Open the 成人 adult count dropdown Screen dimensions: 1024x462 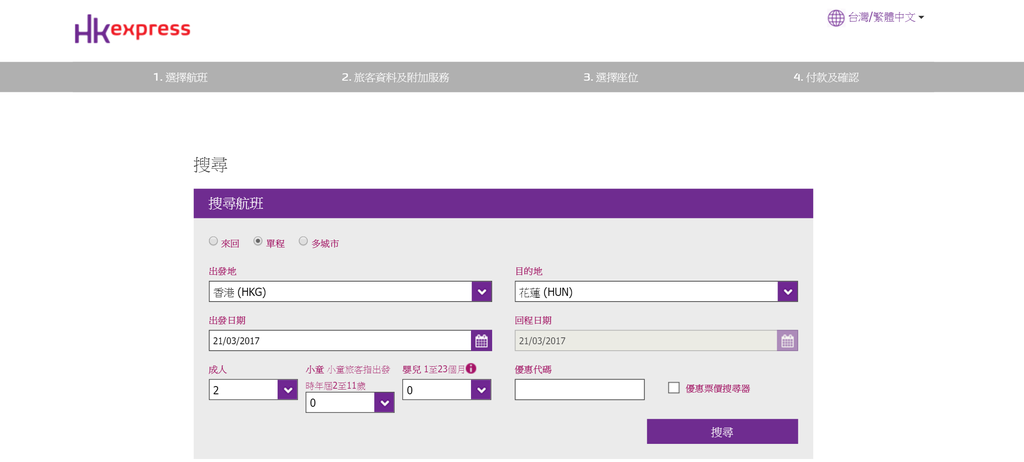coord(288,390)
